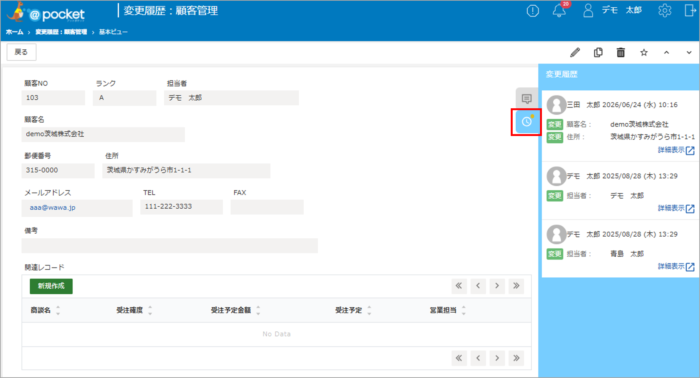Open 詳細表示 for 担当者 青島 太郎 entry
700x378 pixels.
676,266
